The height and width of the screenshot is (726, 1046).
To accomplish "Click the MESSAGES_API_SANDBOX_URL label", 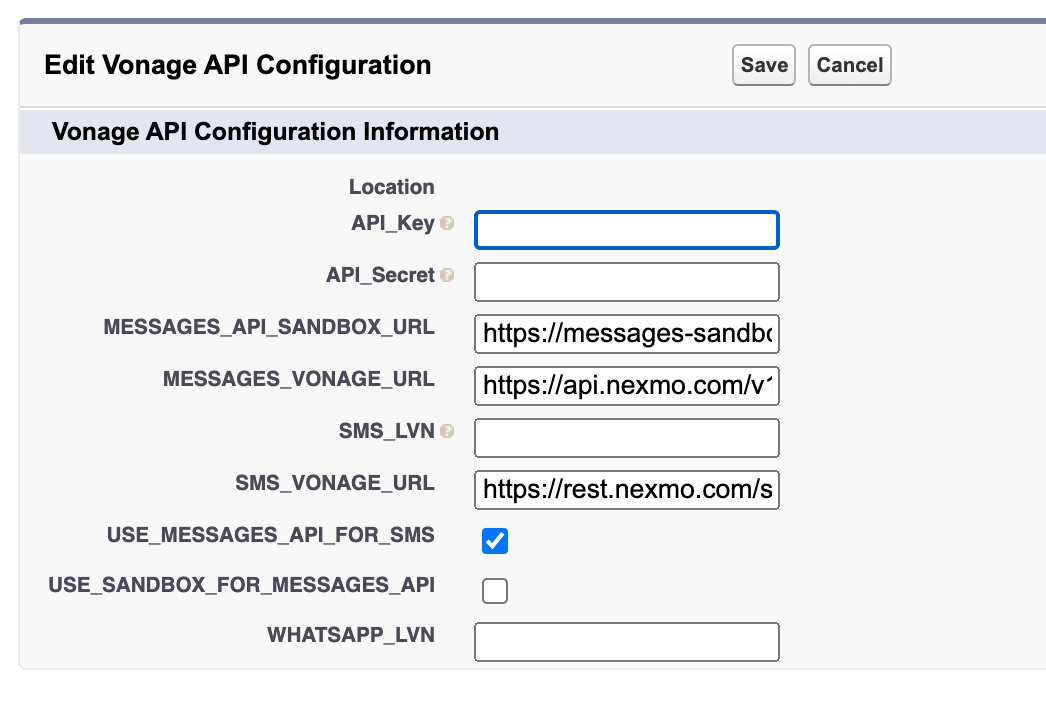I will [269, 327].
